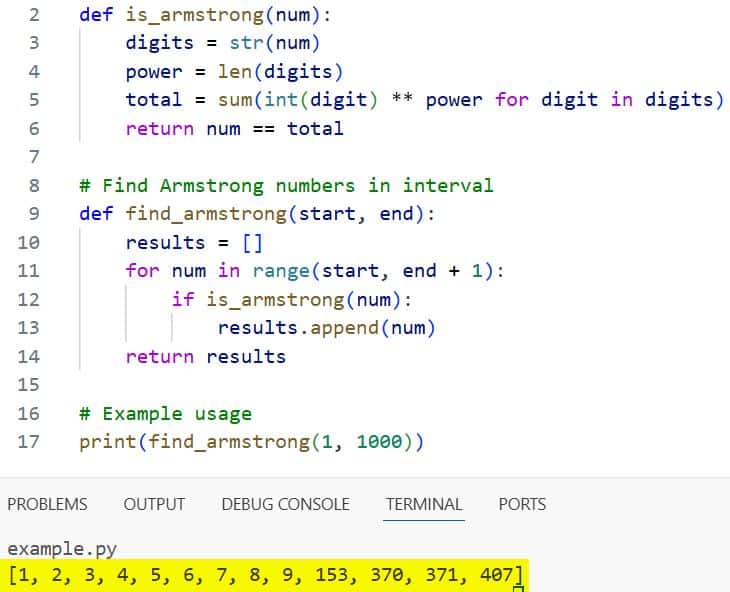Click line number 9 in the gutter
Image resolution: width=730 pixels, height=592 pixels.
click(x=33, y=214)
